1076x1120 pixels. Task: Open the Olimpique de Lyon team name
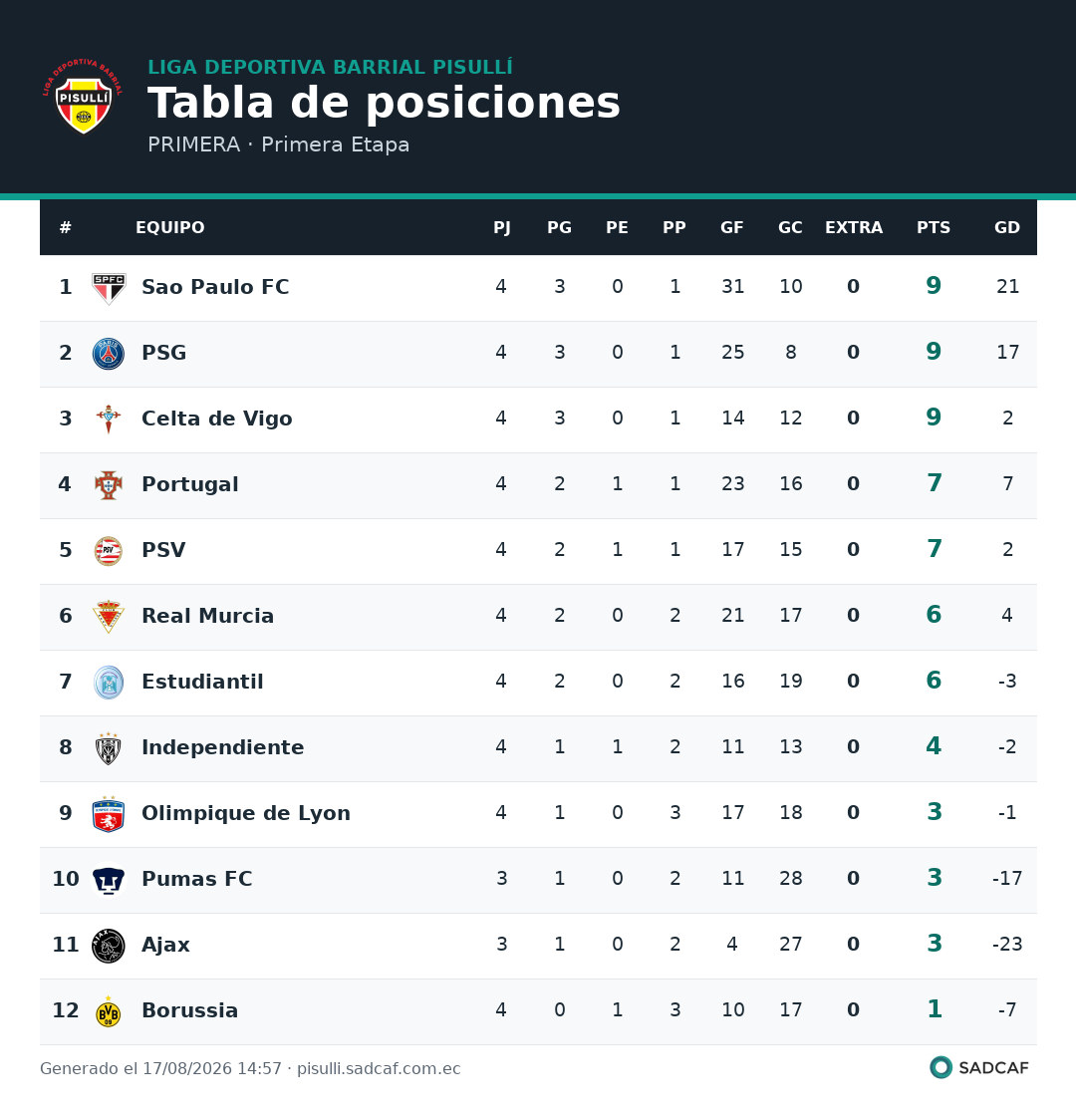(x=246, y=813)
